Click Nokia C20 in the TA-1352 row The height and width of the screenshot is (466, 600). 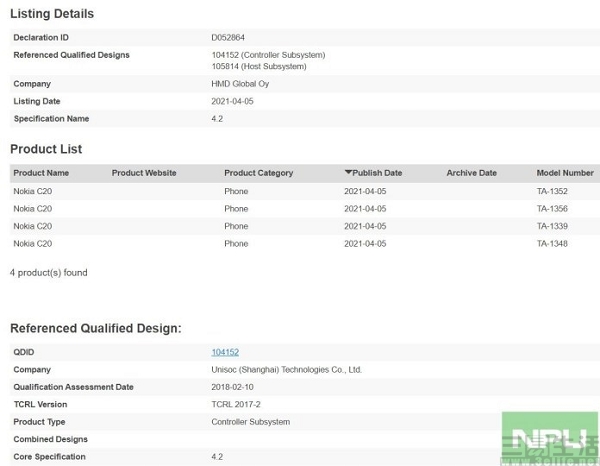click(x=33, y=191)
